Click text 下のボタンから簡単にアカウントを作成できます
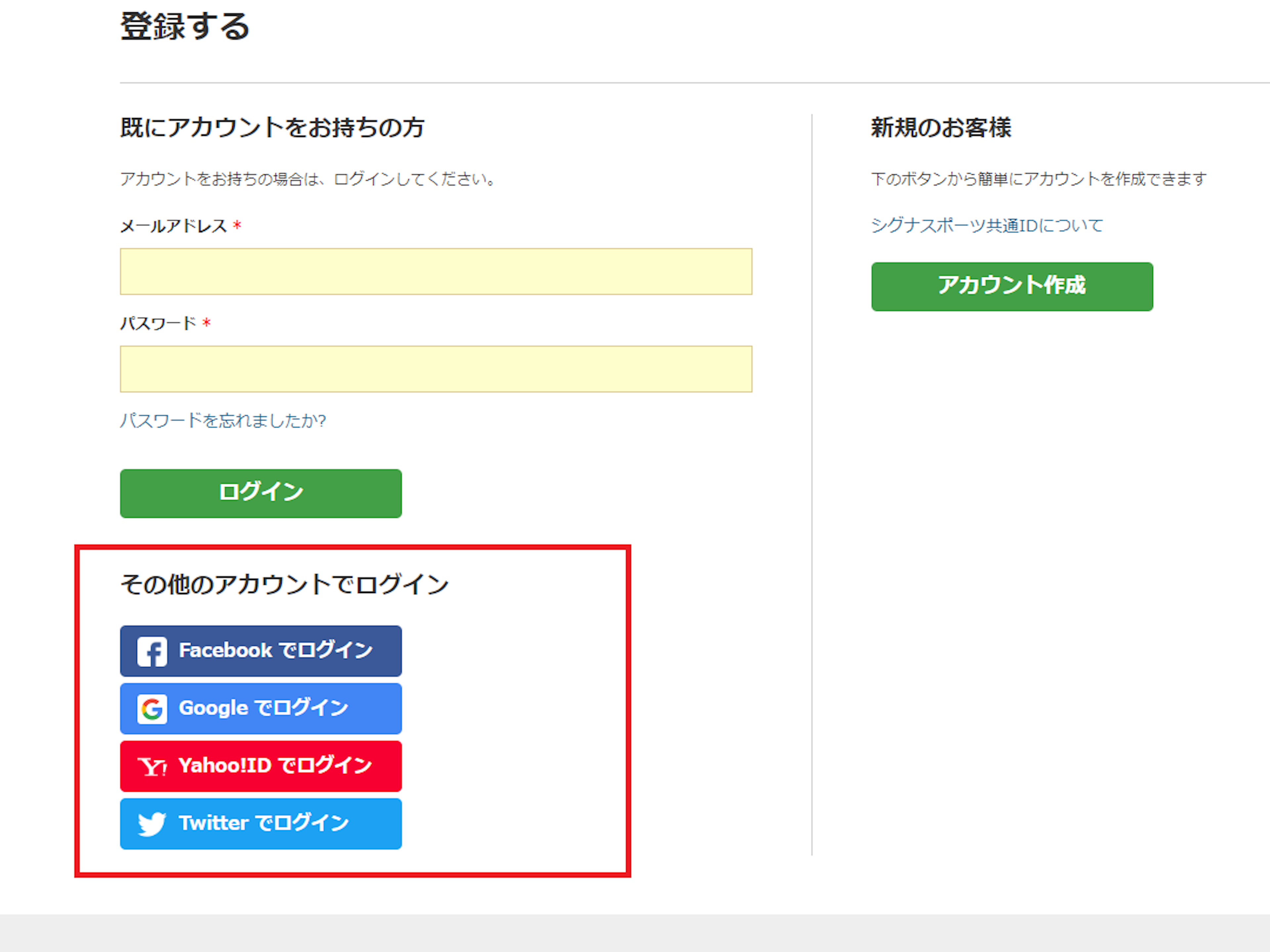 pyautogui.click(x=1038, y=178)
